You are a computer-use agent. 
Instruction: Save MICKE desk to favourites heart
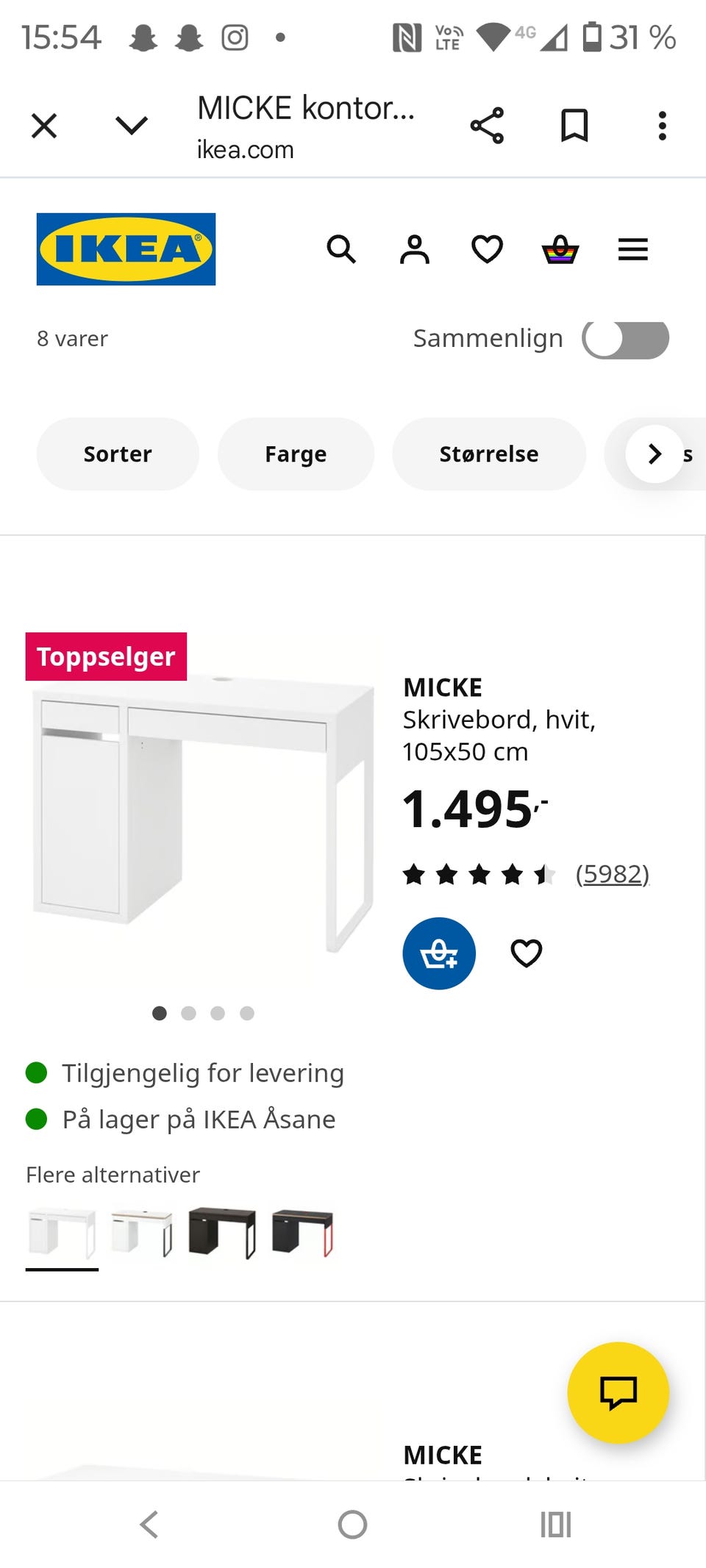(526, 953)
